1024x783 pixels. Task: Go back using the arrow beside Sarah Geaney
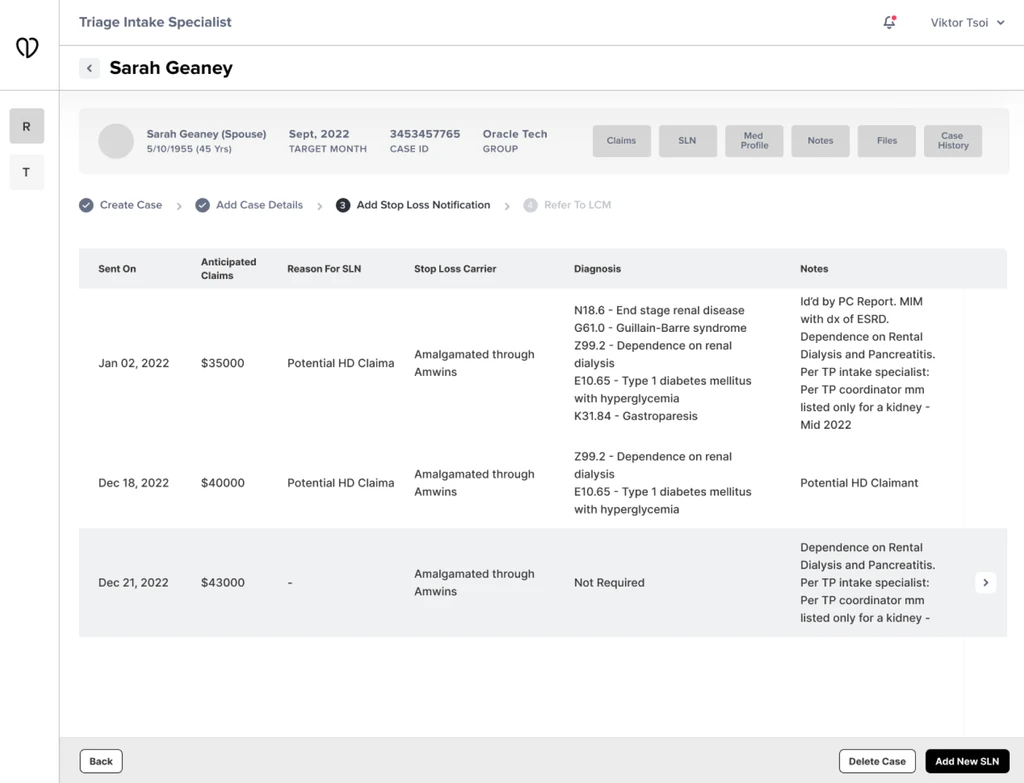pyautogui.click(x=89, y=68)
